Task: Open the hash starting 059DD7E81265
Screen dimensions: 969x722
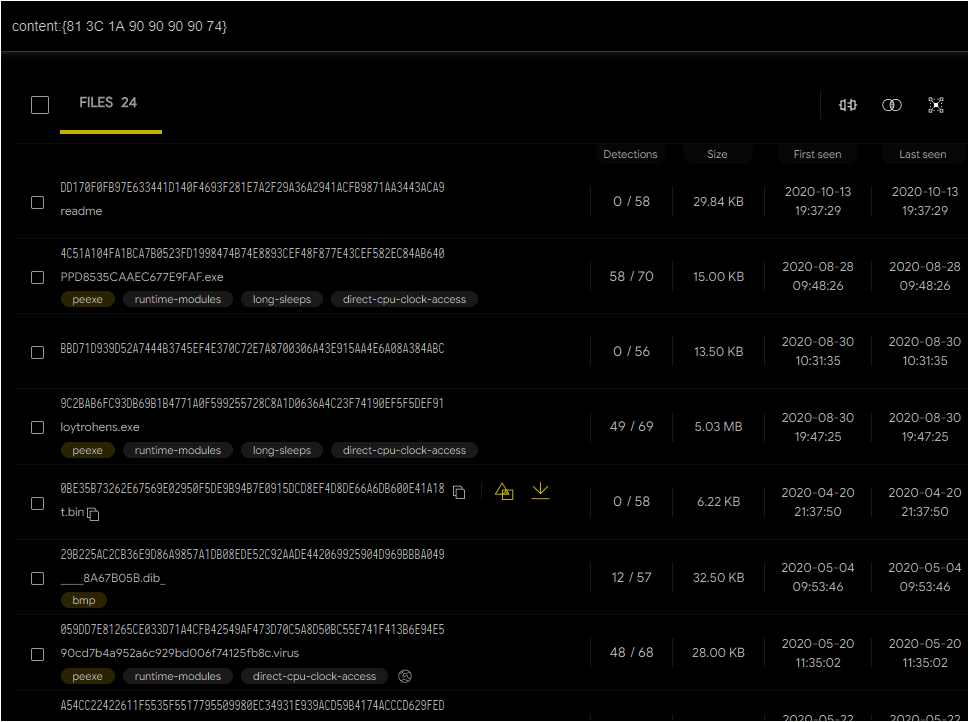Action: tap(252, 629)
